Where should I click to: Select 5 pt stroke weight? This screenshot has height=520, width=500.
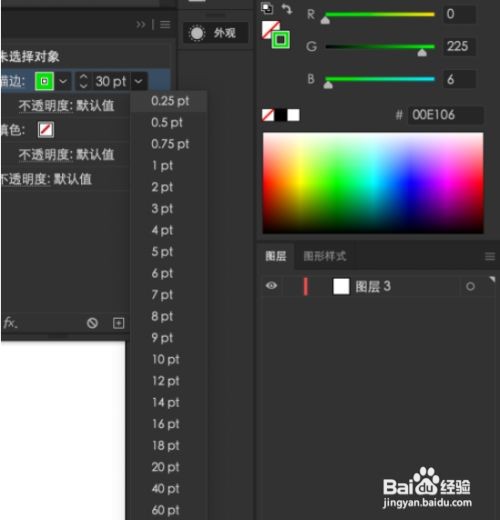click(x=162, y=252)
